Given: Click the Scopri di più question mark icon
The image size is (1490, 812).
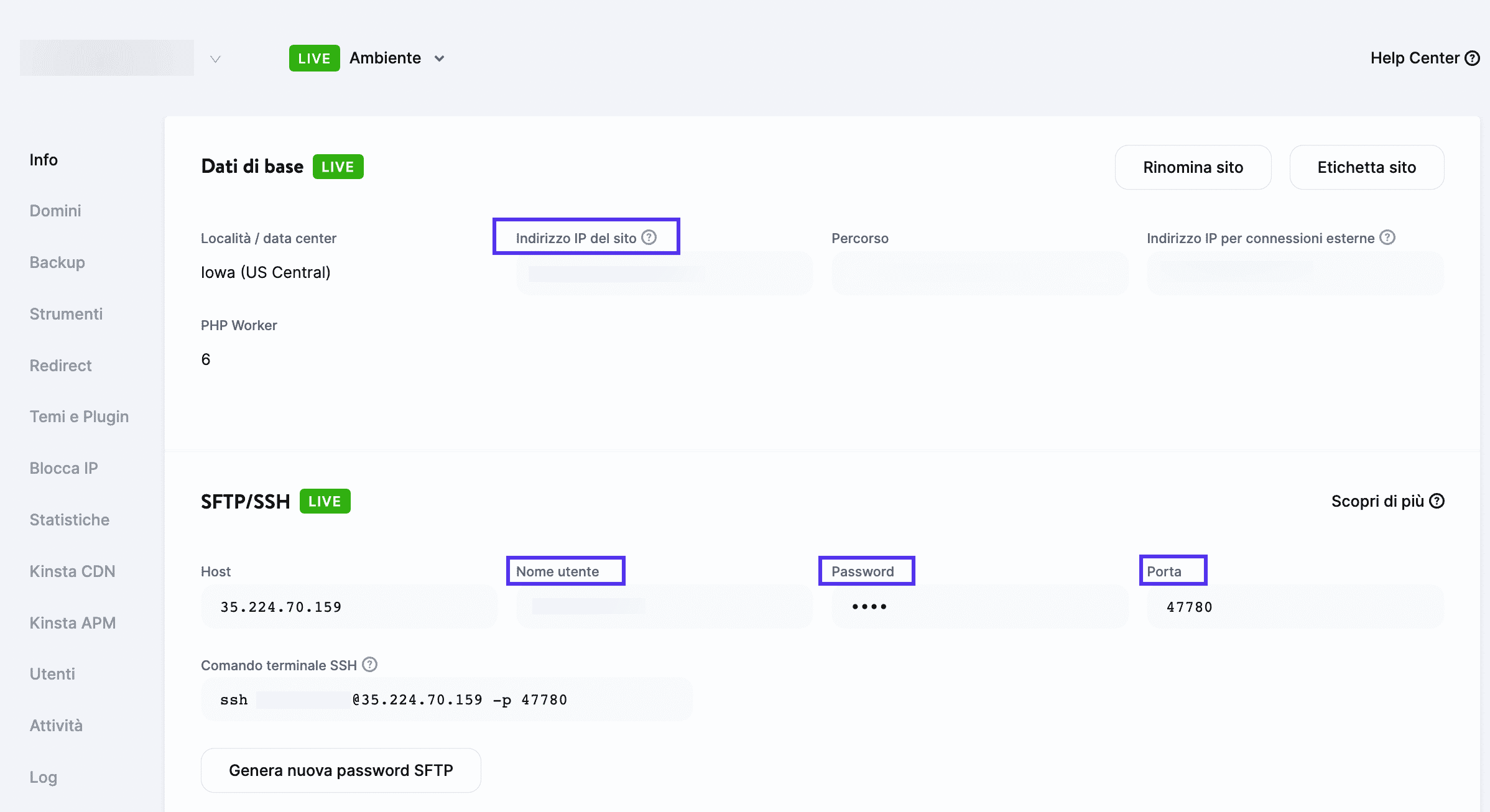Looking at the screenshot, I should click(x=1437, y=501).
